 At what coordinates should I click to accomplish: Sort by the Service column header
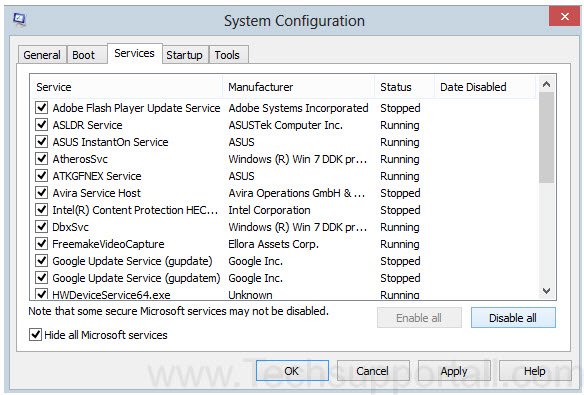126,87
